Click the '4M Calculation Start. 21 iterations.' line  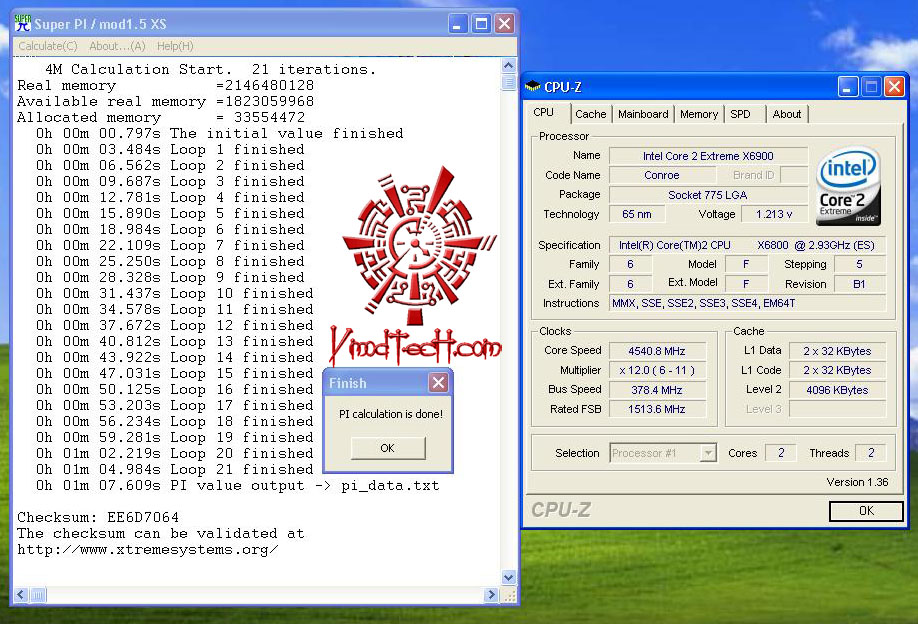pos(210,70)
